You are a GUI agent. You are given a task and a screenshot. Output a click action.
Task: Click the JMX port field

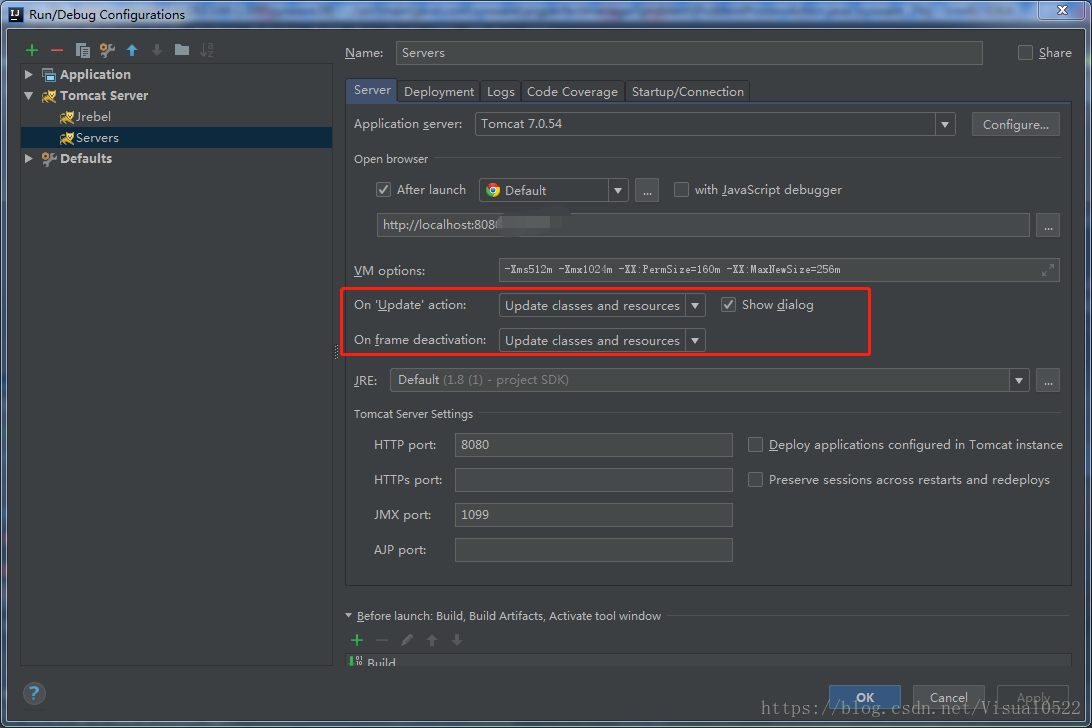(x=593, y=515)
